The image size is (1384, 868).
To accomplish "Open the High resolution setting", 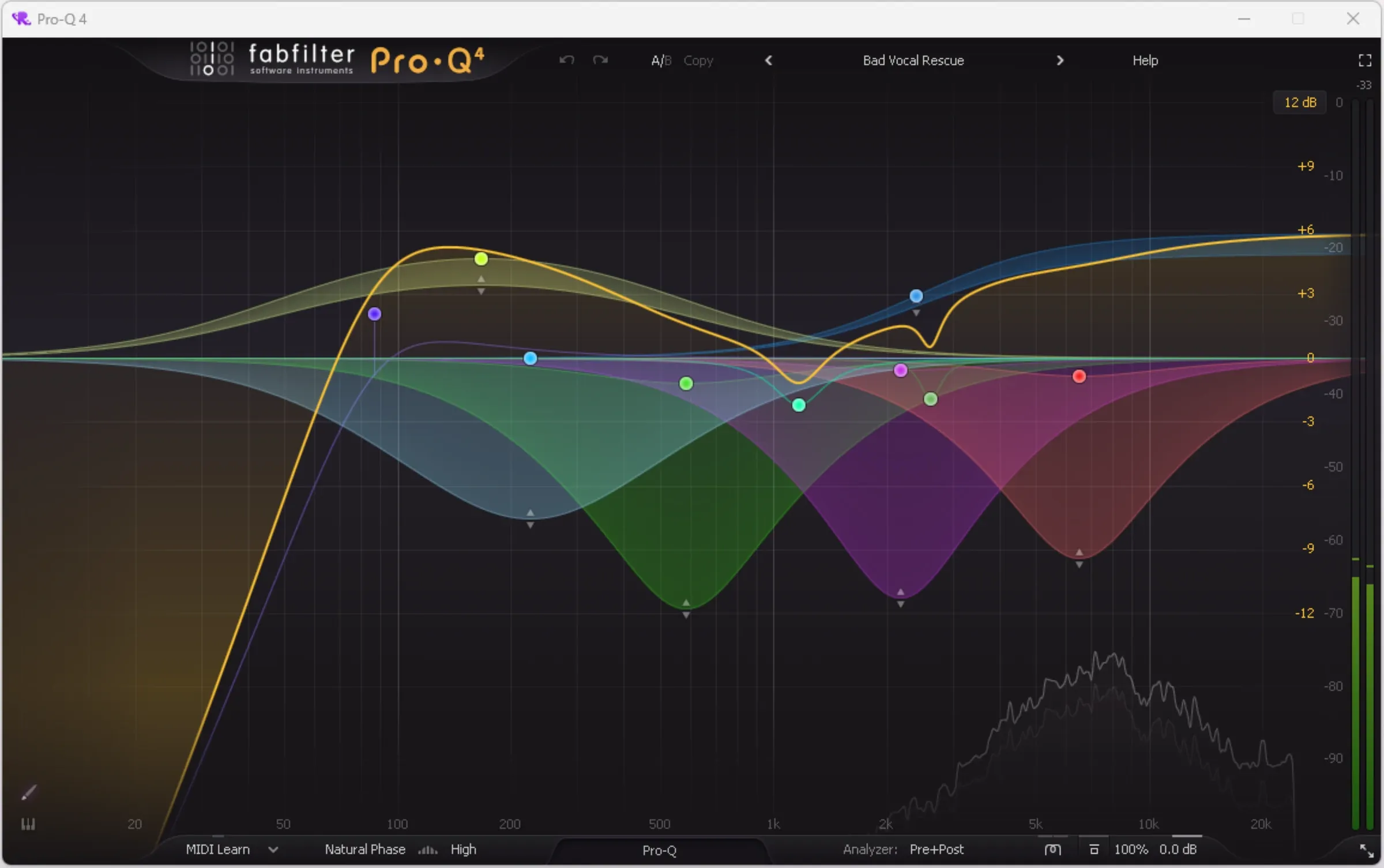I will 464,850.
